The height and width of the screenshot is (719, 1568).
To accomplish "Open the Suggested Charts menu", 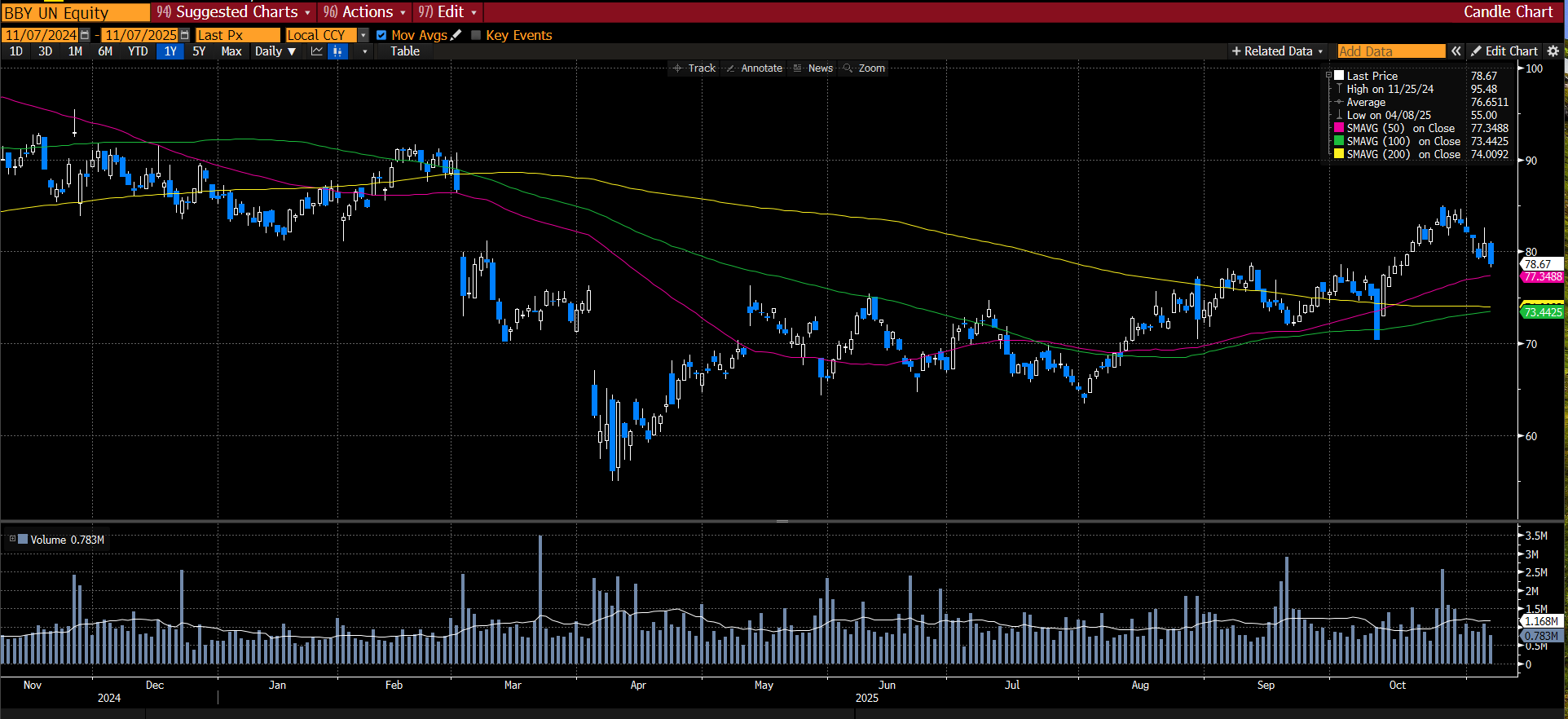I will click(x=234, y=12).
